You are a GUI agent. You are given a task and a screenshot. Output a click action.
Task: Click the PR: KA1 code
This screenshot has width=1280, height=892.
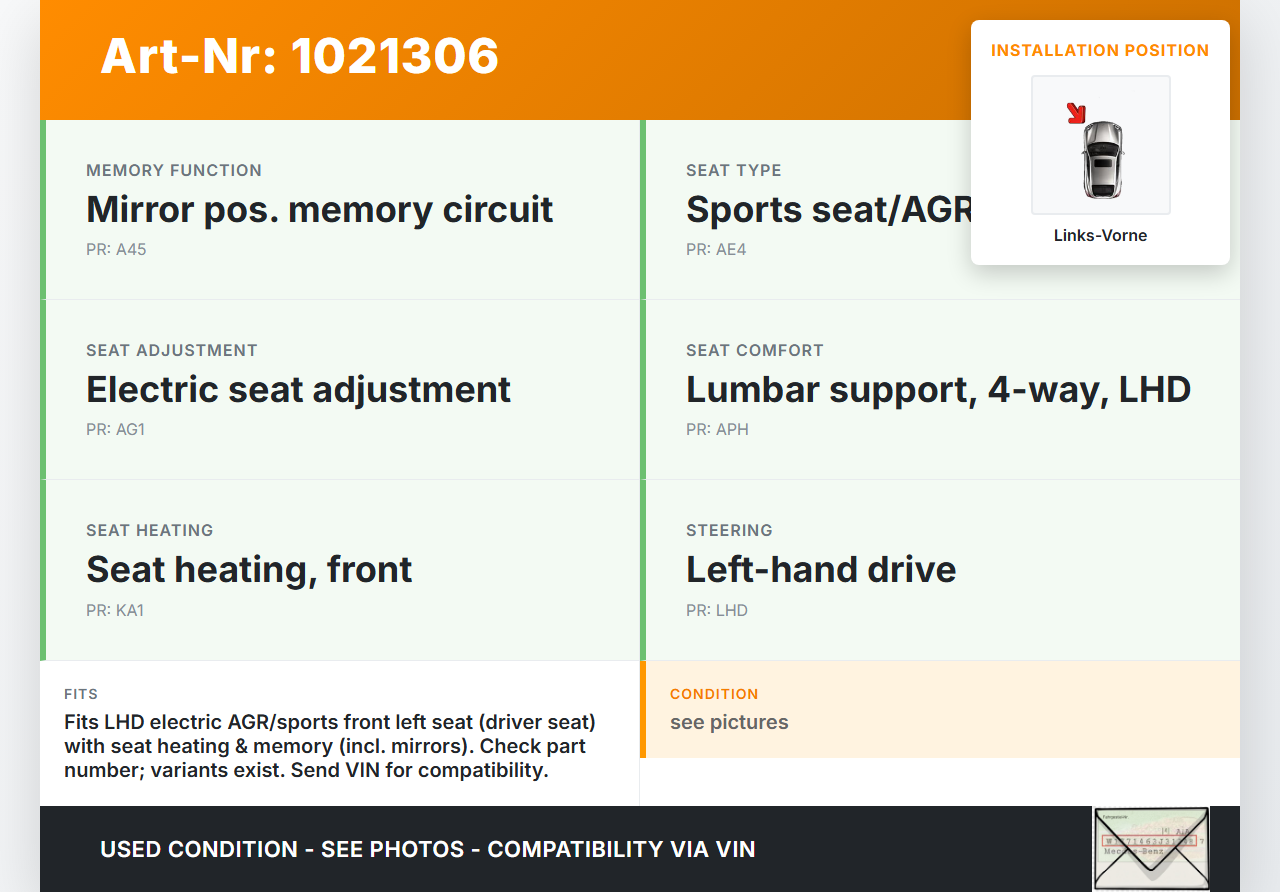pyautogui.click(x=115, y=610)
